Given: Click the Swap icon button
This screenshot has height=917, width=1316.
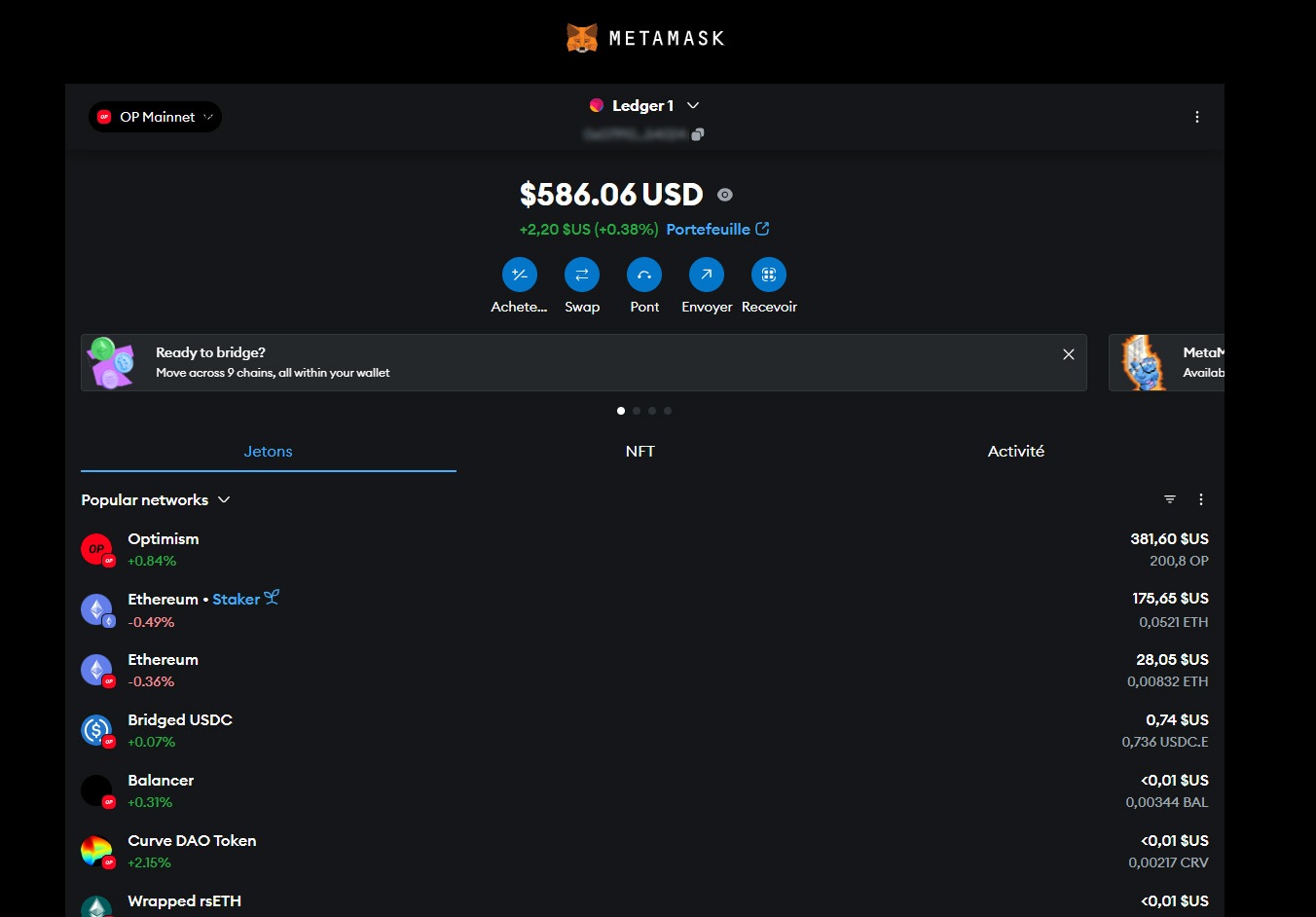Looking at the screenshot, I should (x=582, y=275).
